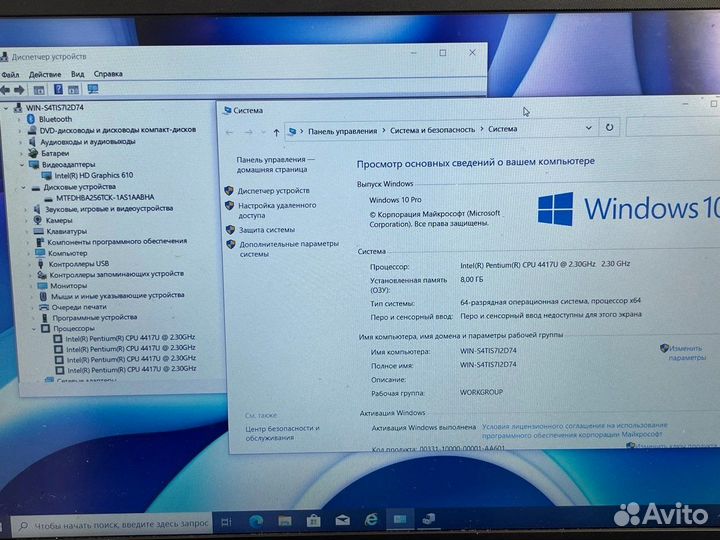Collapse the Видеоадаптеры node

(x=22, y=164)
